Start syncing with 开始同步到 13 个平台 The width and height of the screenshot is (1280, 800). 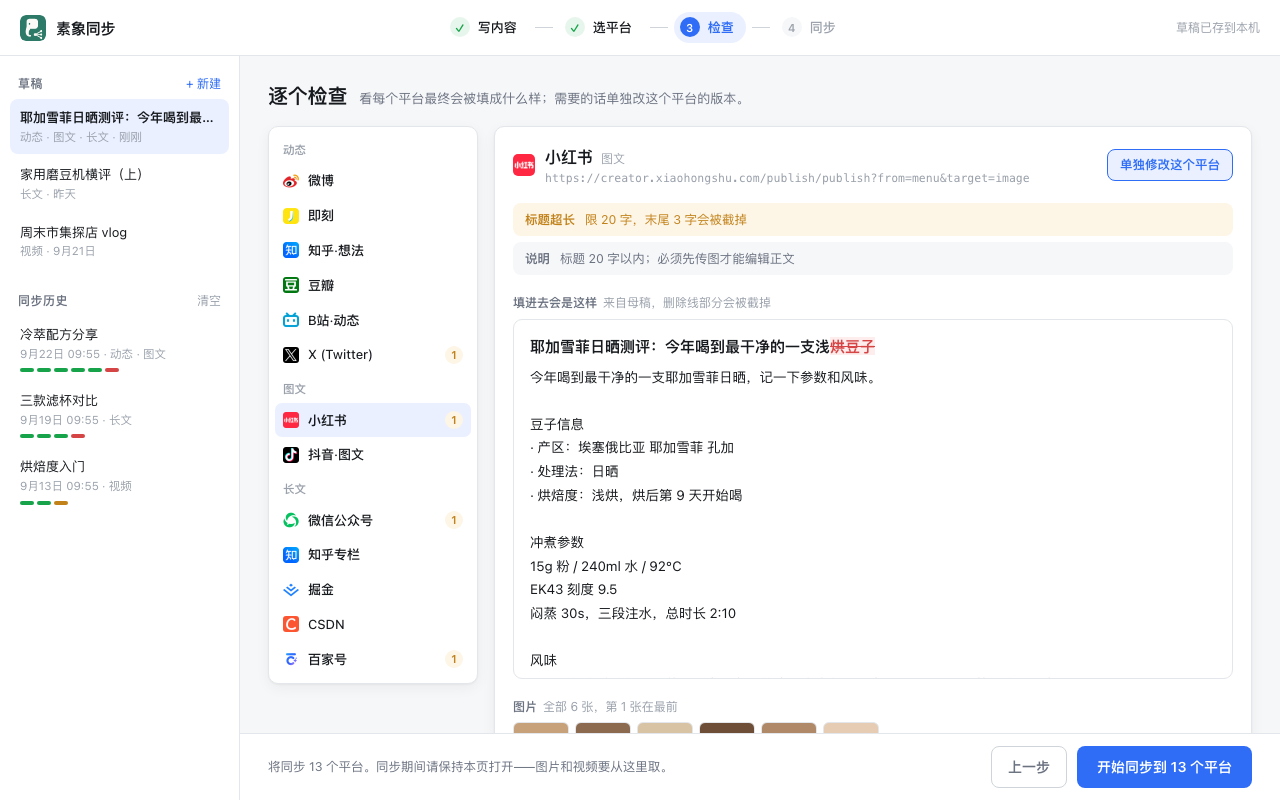pyautogui.click(x=1164, y=767)
